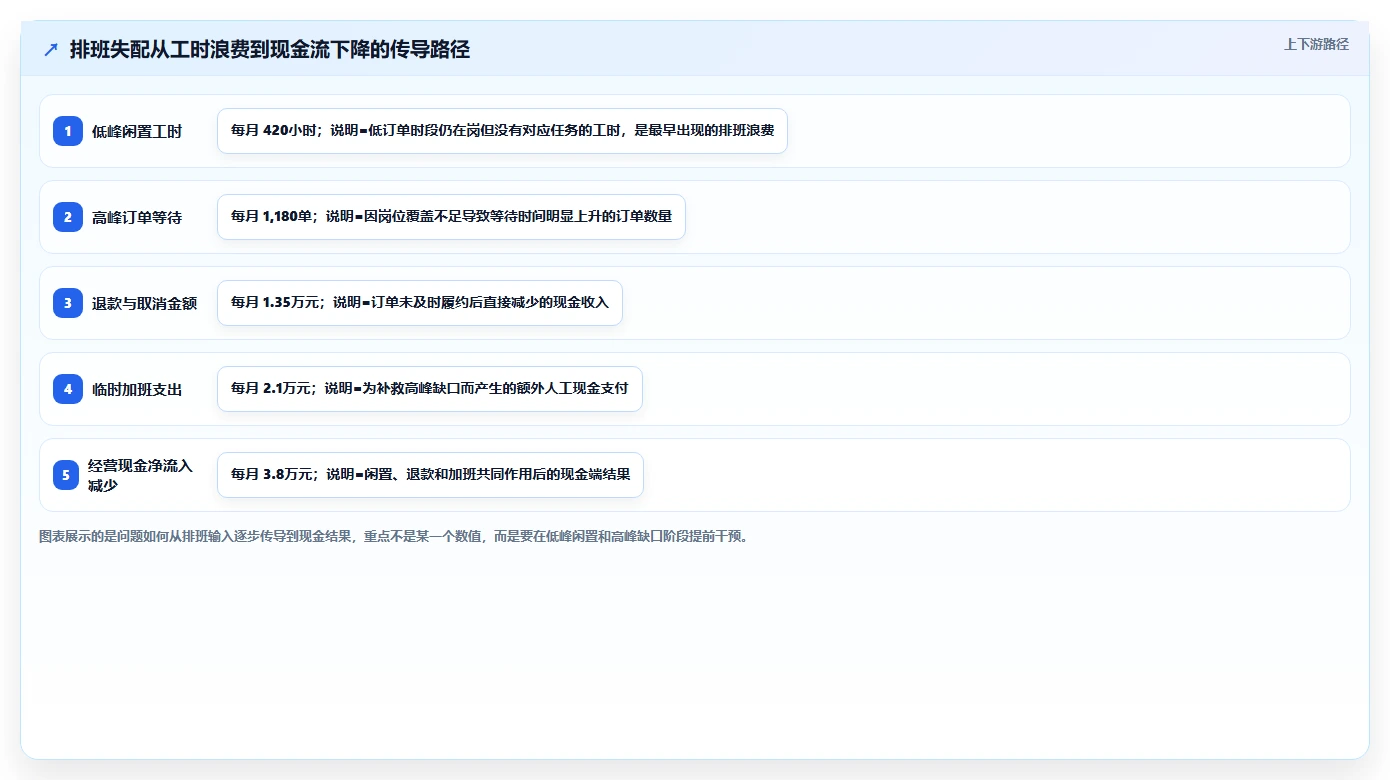Select the 退款与取消金额 row label
Viewport: 1390px width, 780px height.
145,303
